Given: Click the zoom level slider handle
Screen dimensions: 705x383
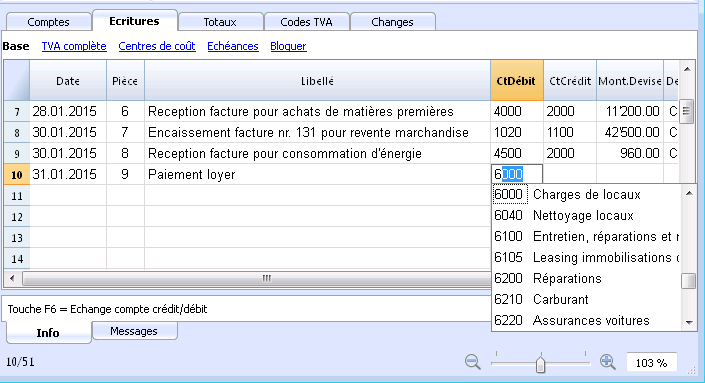Looking at the screenshot, I should pos(540,364).
